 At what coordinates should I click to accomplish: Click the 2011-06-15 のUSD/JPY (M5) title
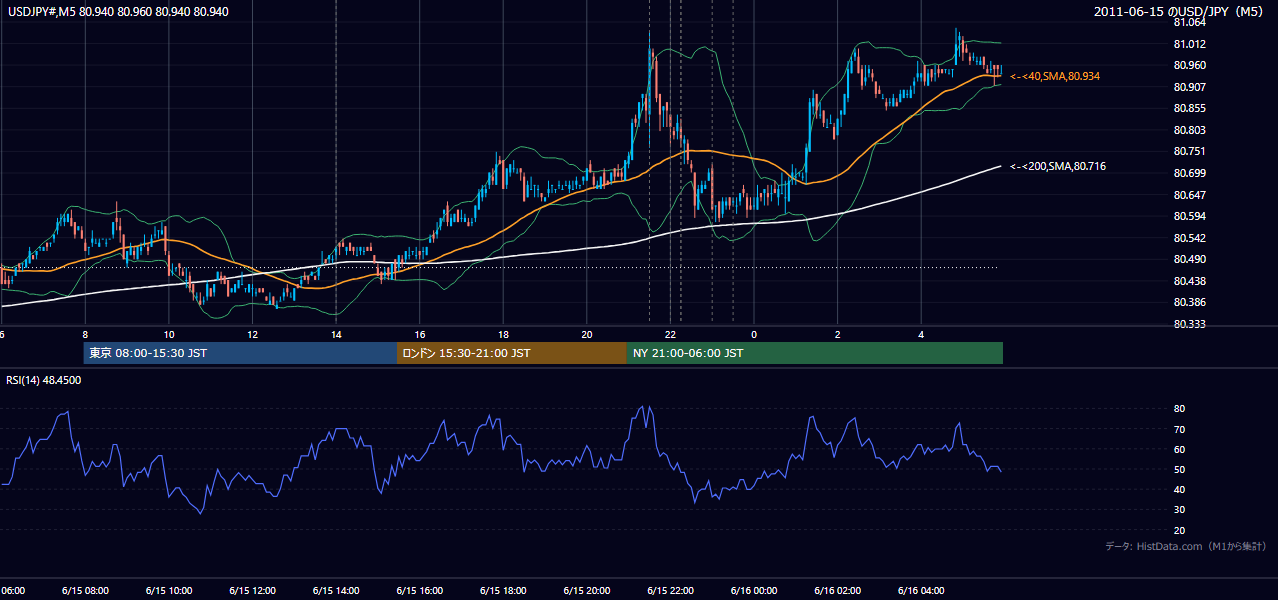[1181, 12]
